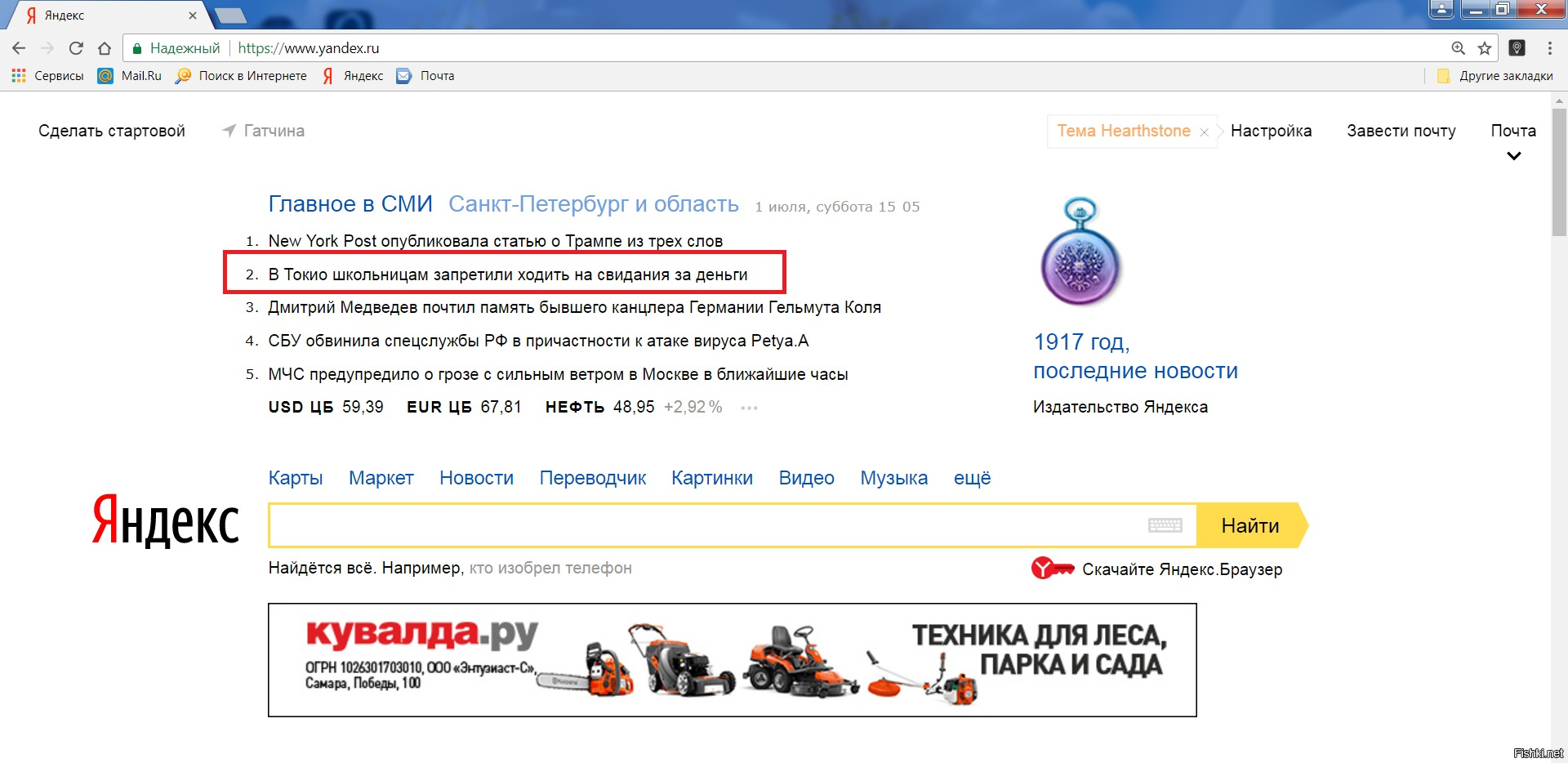Expand more quotes with the three dots
The width and height of the screenshot is (1568, 763).
click(749, 408)
